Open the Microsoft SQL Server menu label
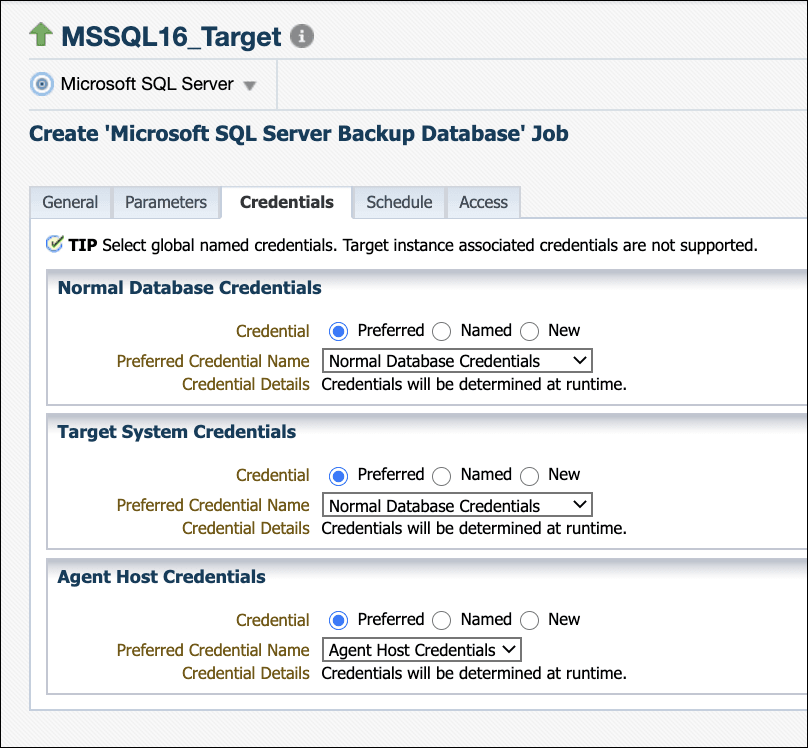808x748 pixels. pyautogui.click(x=147, y=84)
